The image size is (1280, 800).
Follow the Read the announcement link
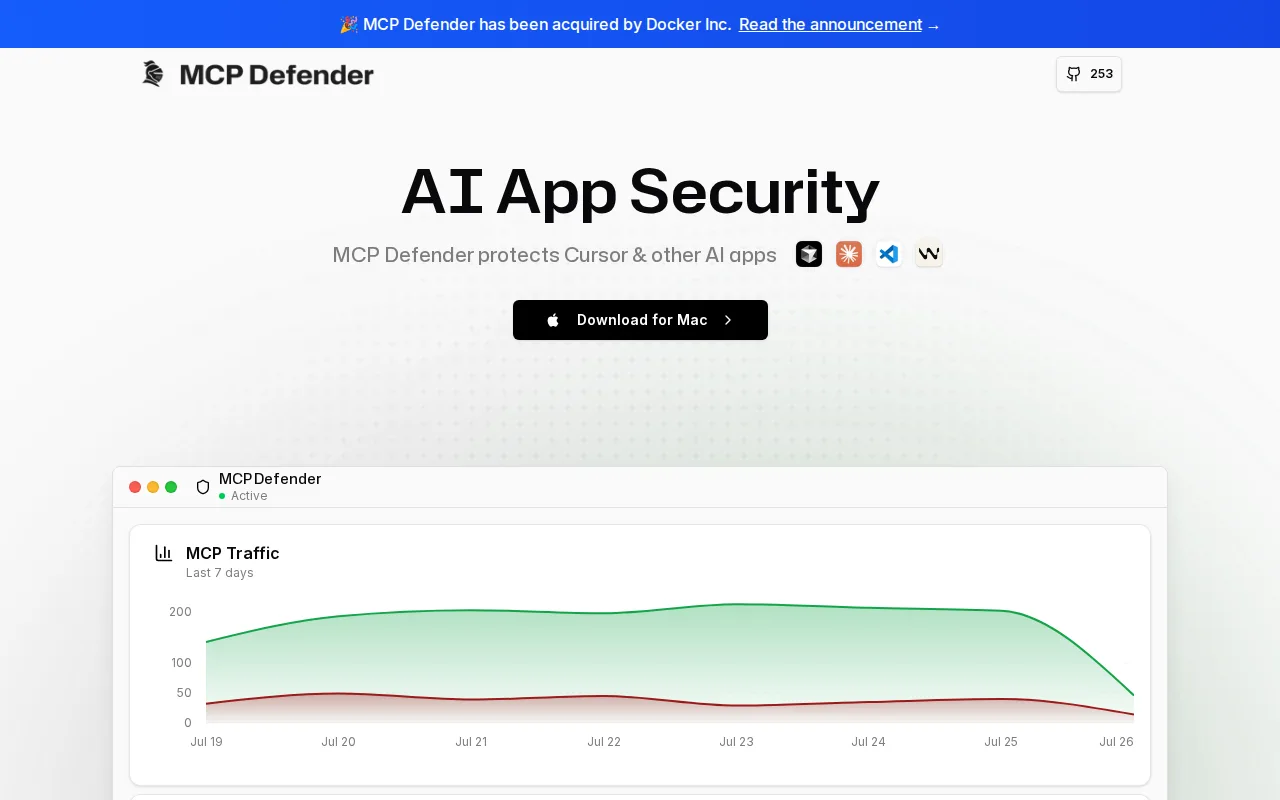830,24
